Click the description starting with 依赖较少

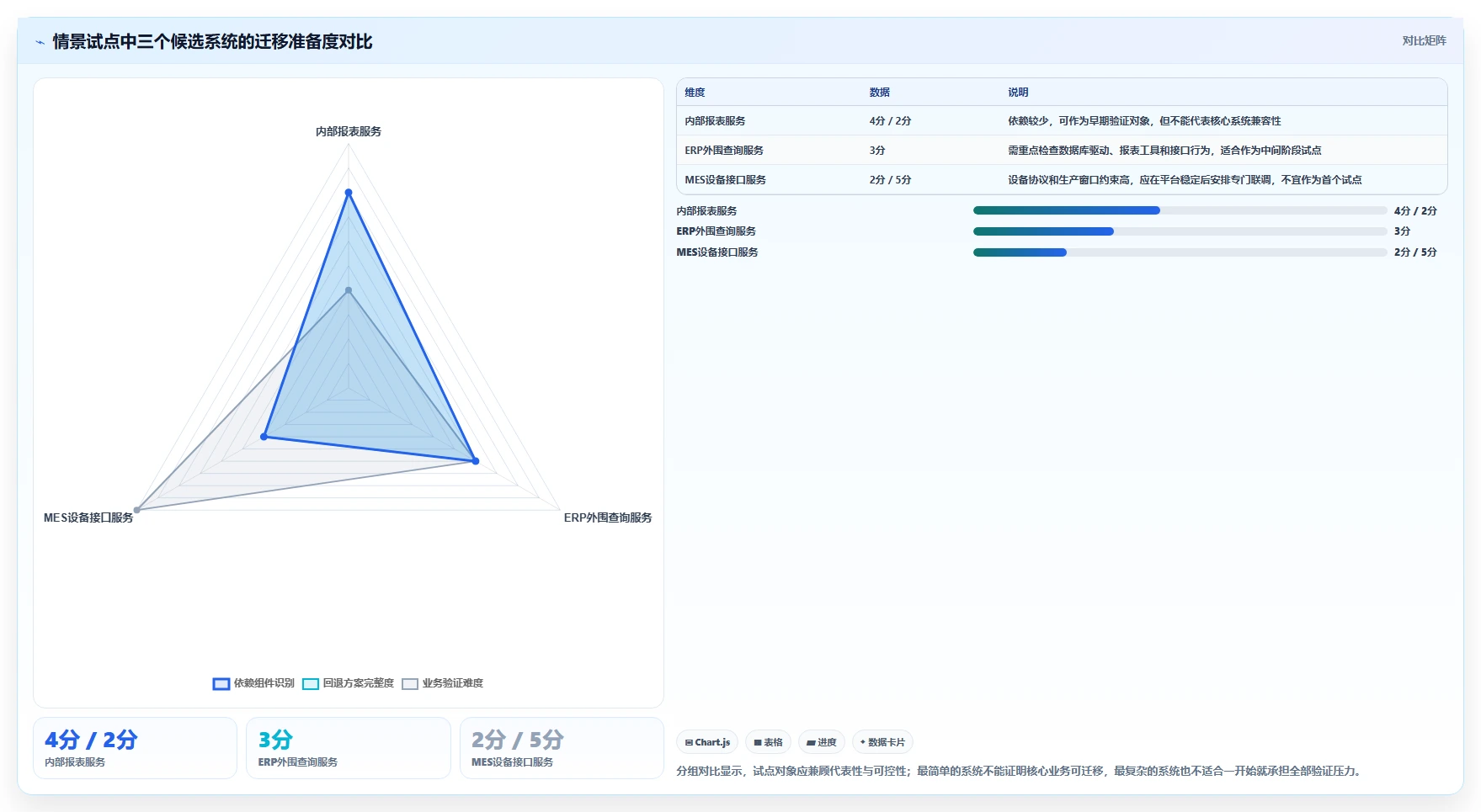click(1144, 121)
